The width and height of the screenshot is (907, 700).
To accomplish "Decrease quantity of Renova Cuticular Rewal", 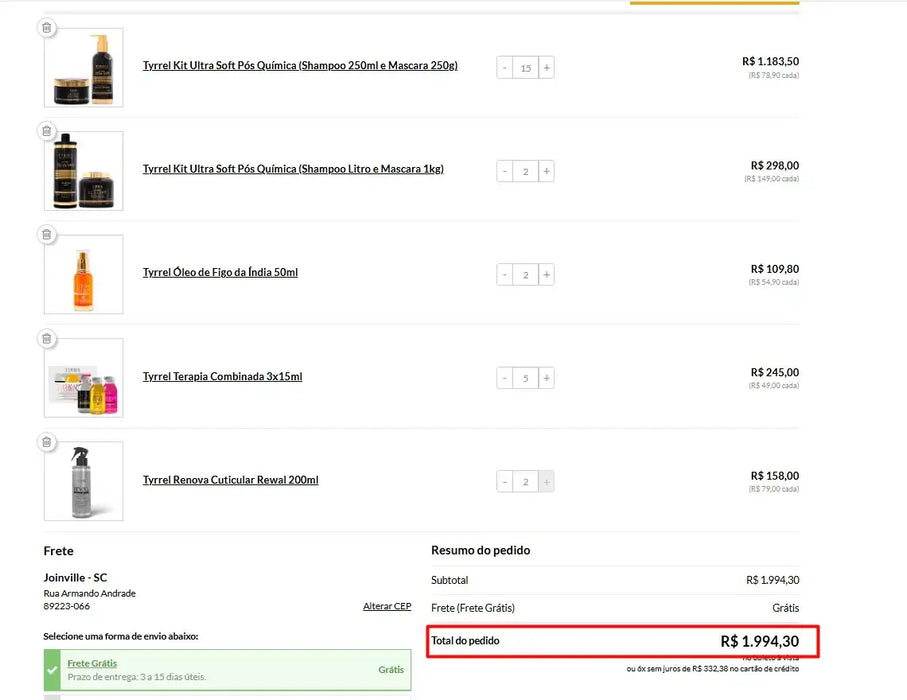I will 505,482.
